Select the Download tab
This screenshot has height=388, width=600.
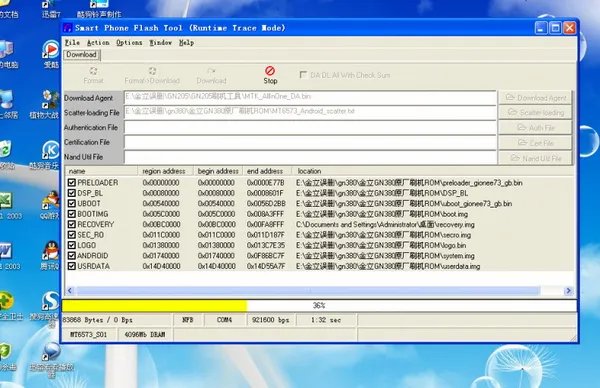pos(82,55)
